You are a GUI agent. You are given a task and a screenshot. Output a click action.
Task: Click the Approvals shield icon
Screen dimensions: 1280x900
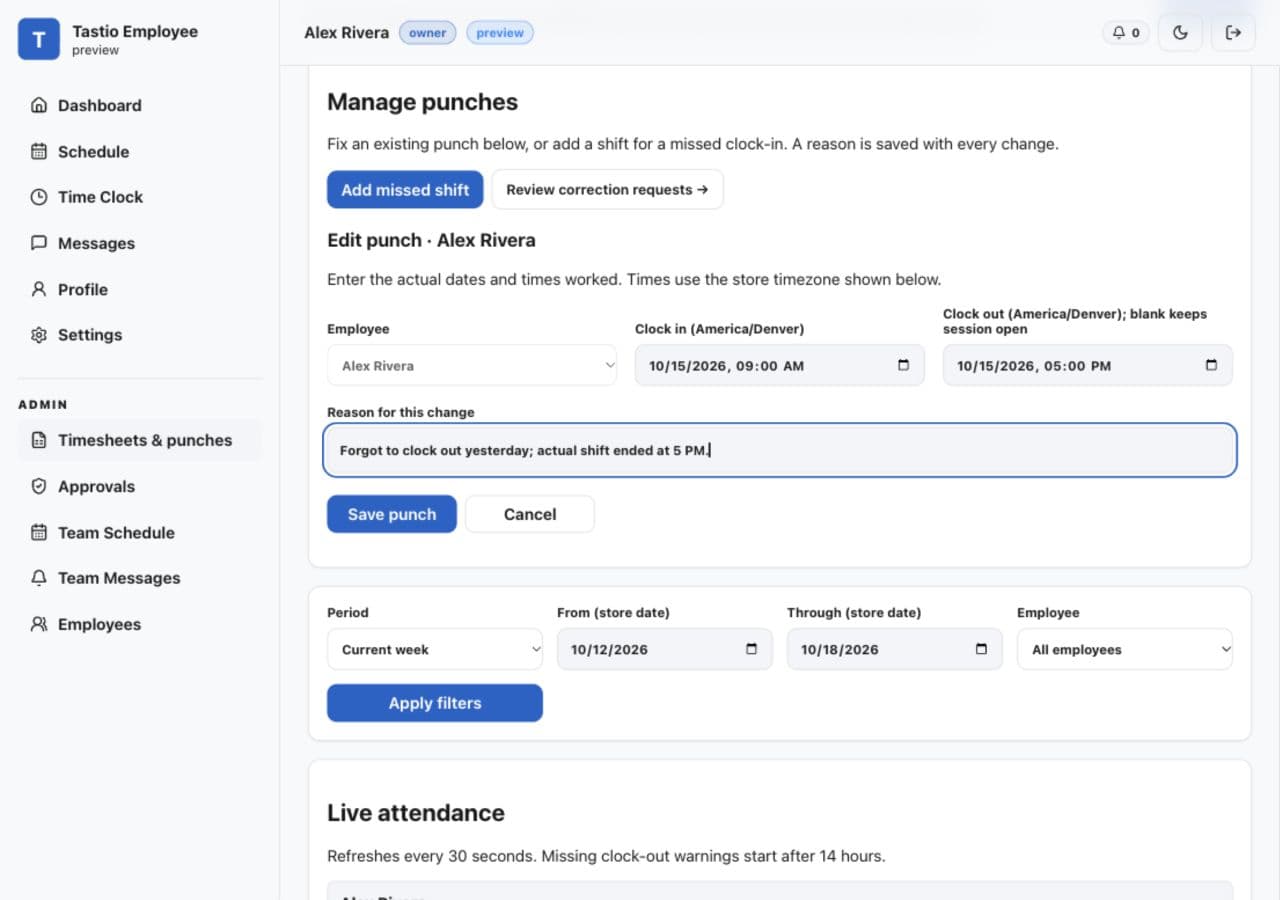coord(39,486)
